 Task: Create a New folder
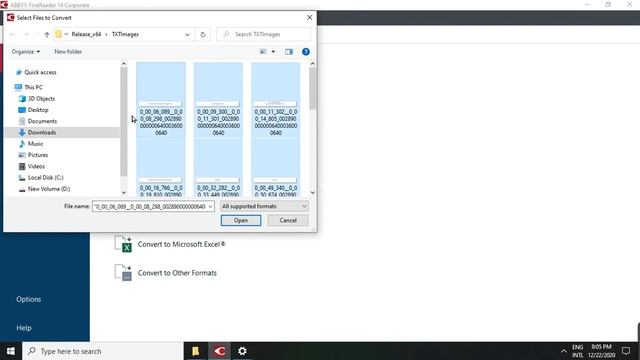pyautogui.click(x=68, y=52)
